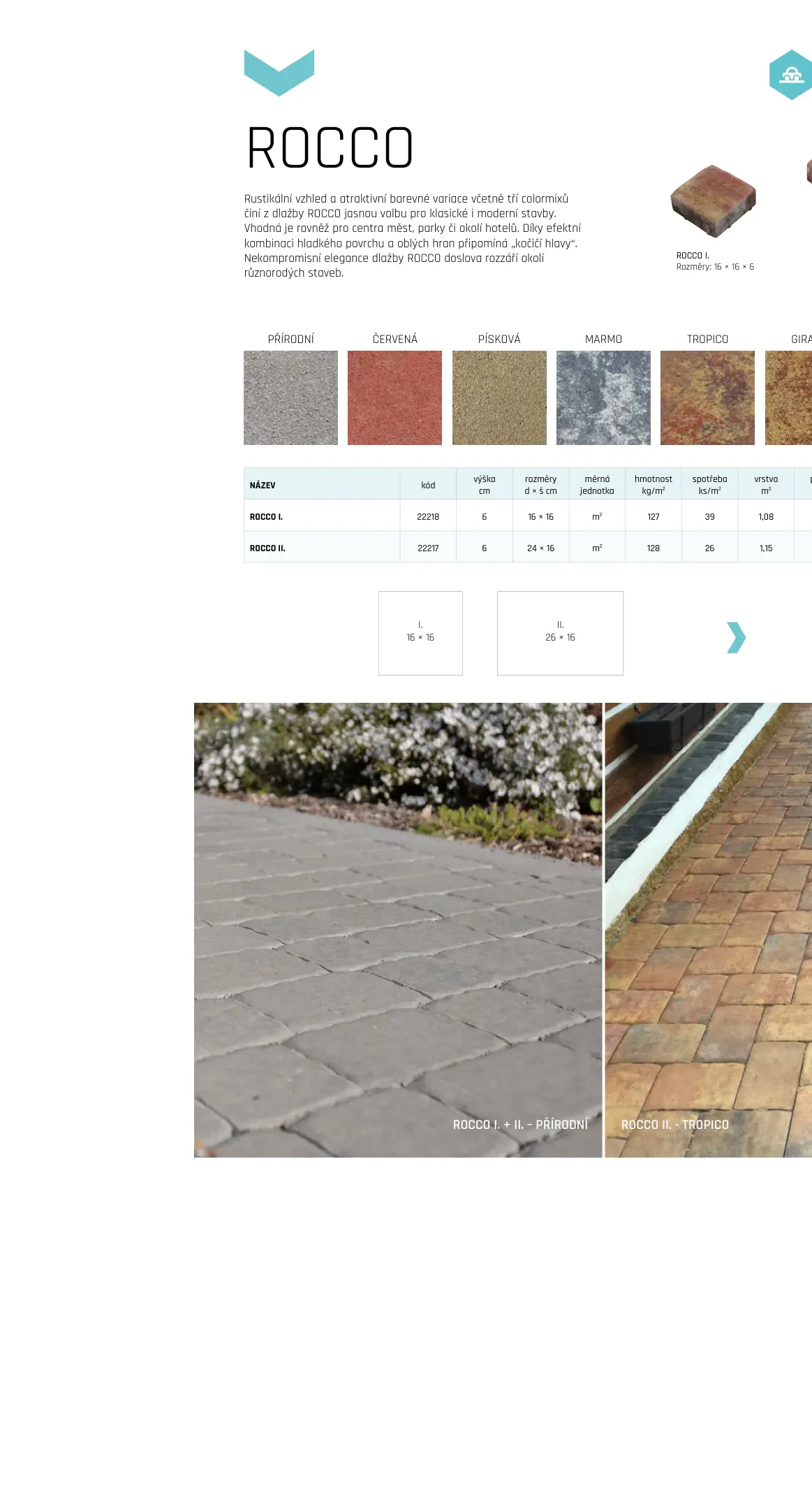Select the ROCCO I. table row

528,516
